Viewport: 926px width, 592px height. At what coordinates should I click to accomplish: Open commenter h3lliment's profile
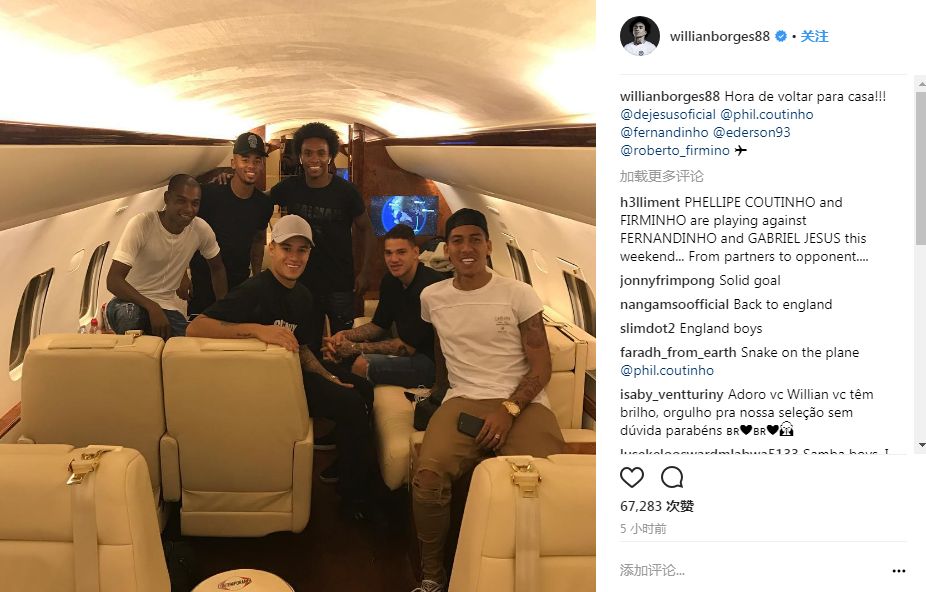click(650, 203)
